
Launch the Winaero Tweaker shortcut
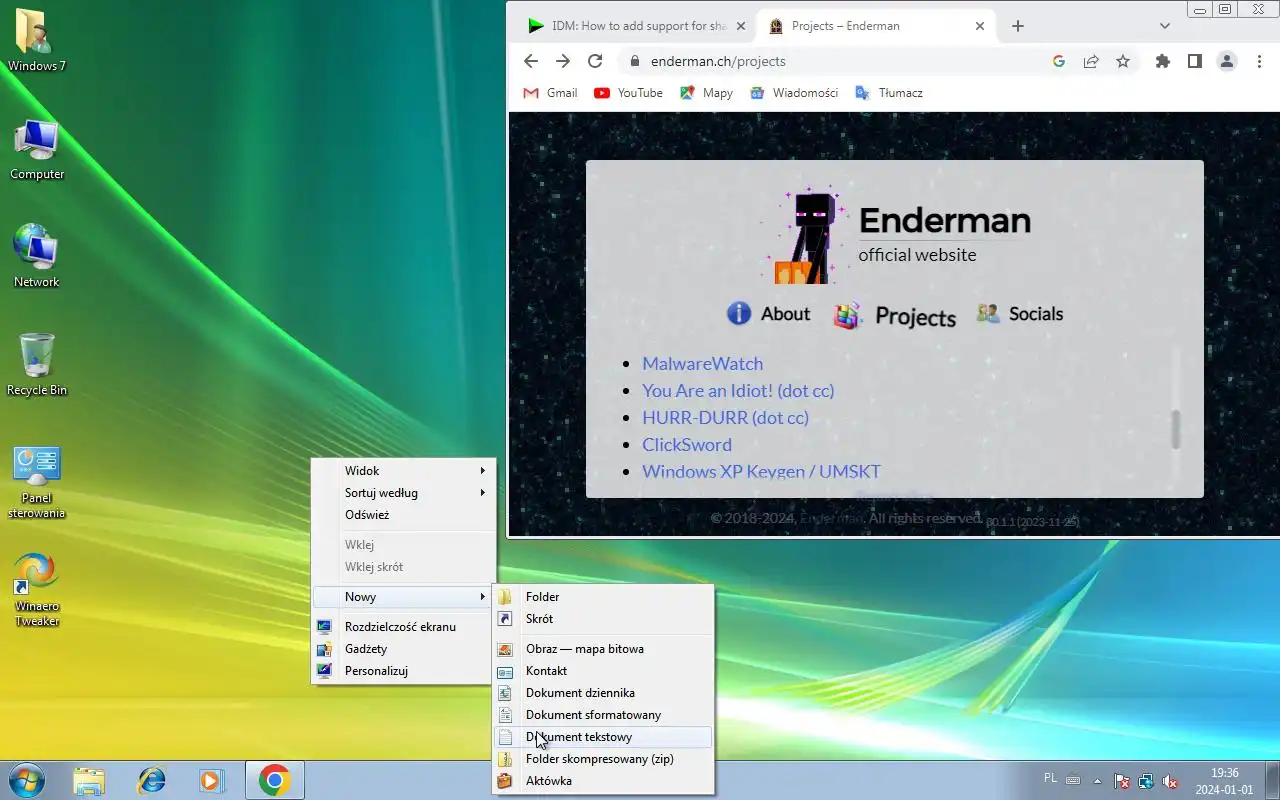click(37, 590)
